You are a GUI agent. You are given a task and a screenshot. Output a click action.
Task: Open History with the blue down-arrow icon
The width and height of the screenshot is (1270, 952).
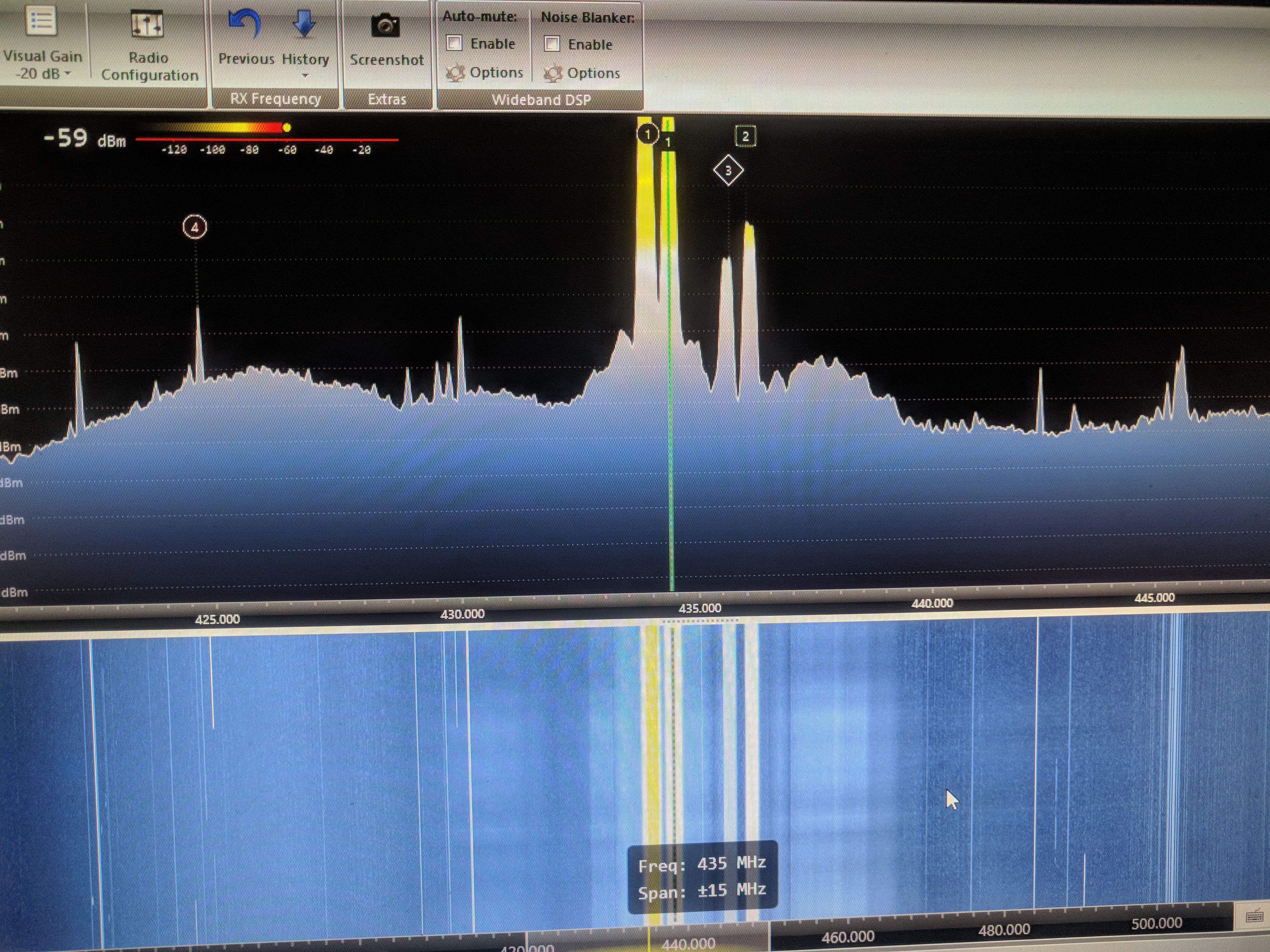coord(304,25)
